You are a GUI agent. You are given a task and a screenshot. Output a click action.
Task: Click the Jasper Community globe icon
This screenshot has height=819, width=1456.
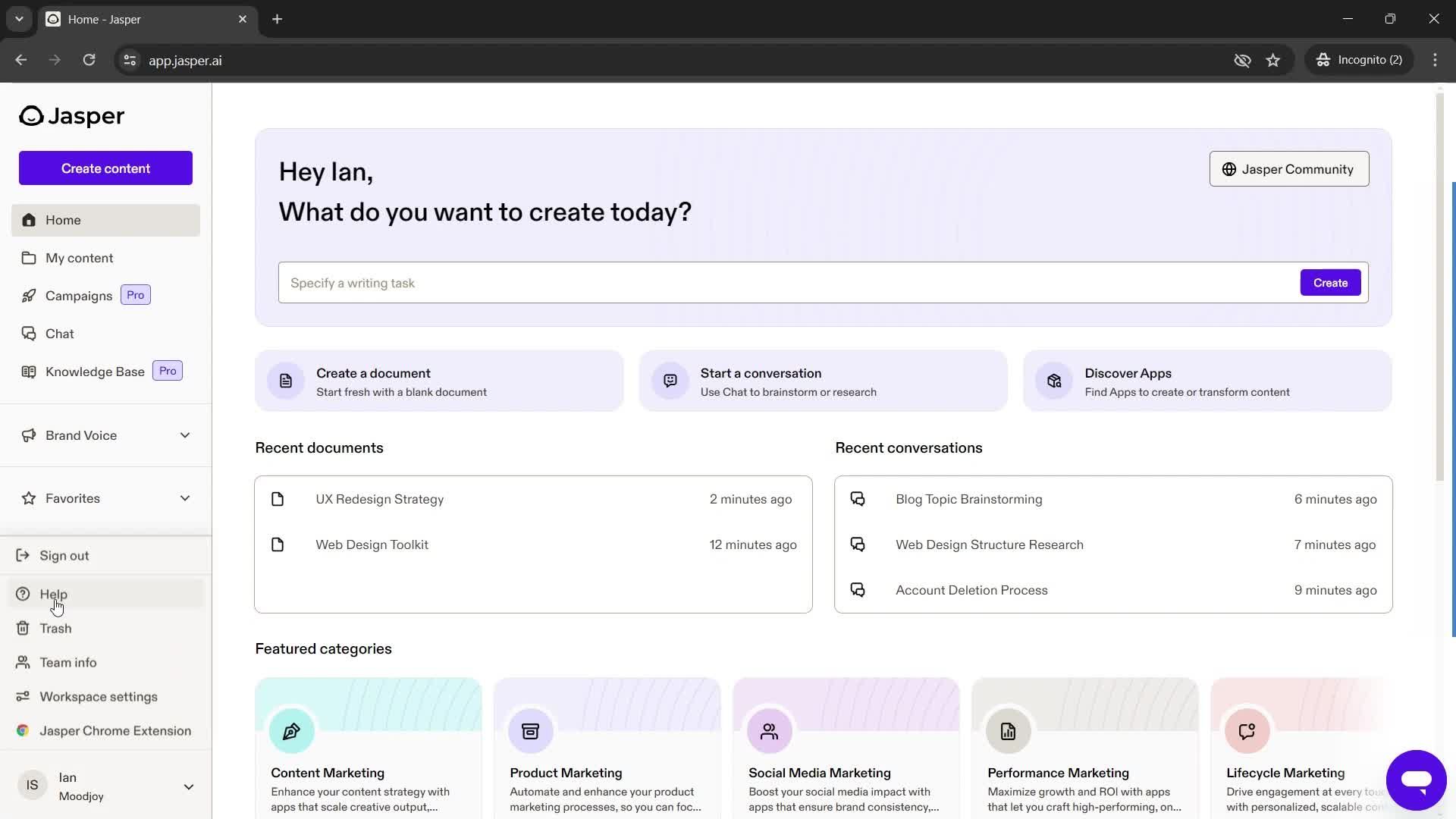1229,169
